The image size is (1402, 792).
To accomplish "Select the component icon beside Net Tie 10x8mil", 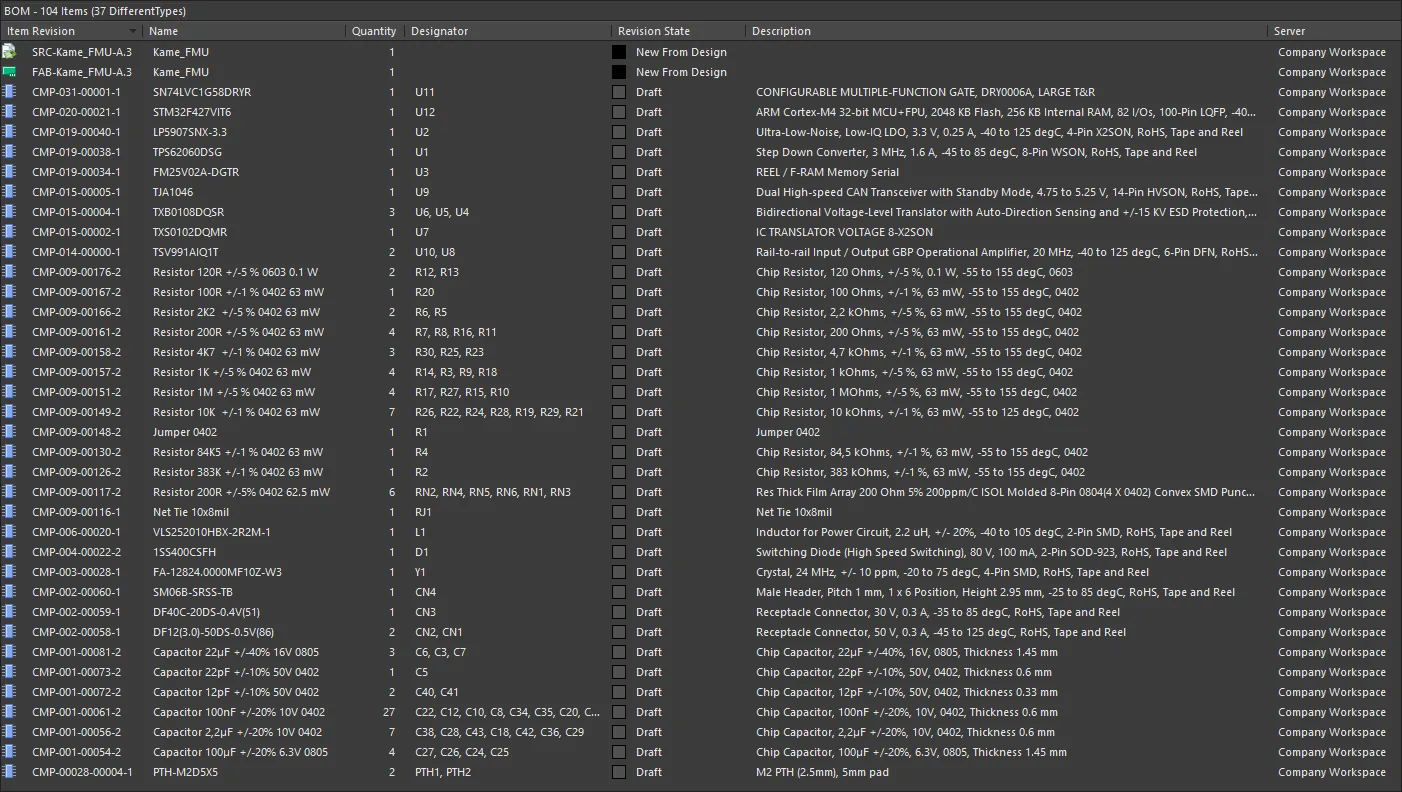I will pyautogui.click(x=10, y=511).
